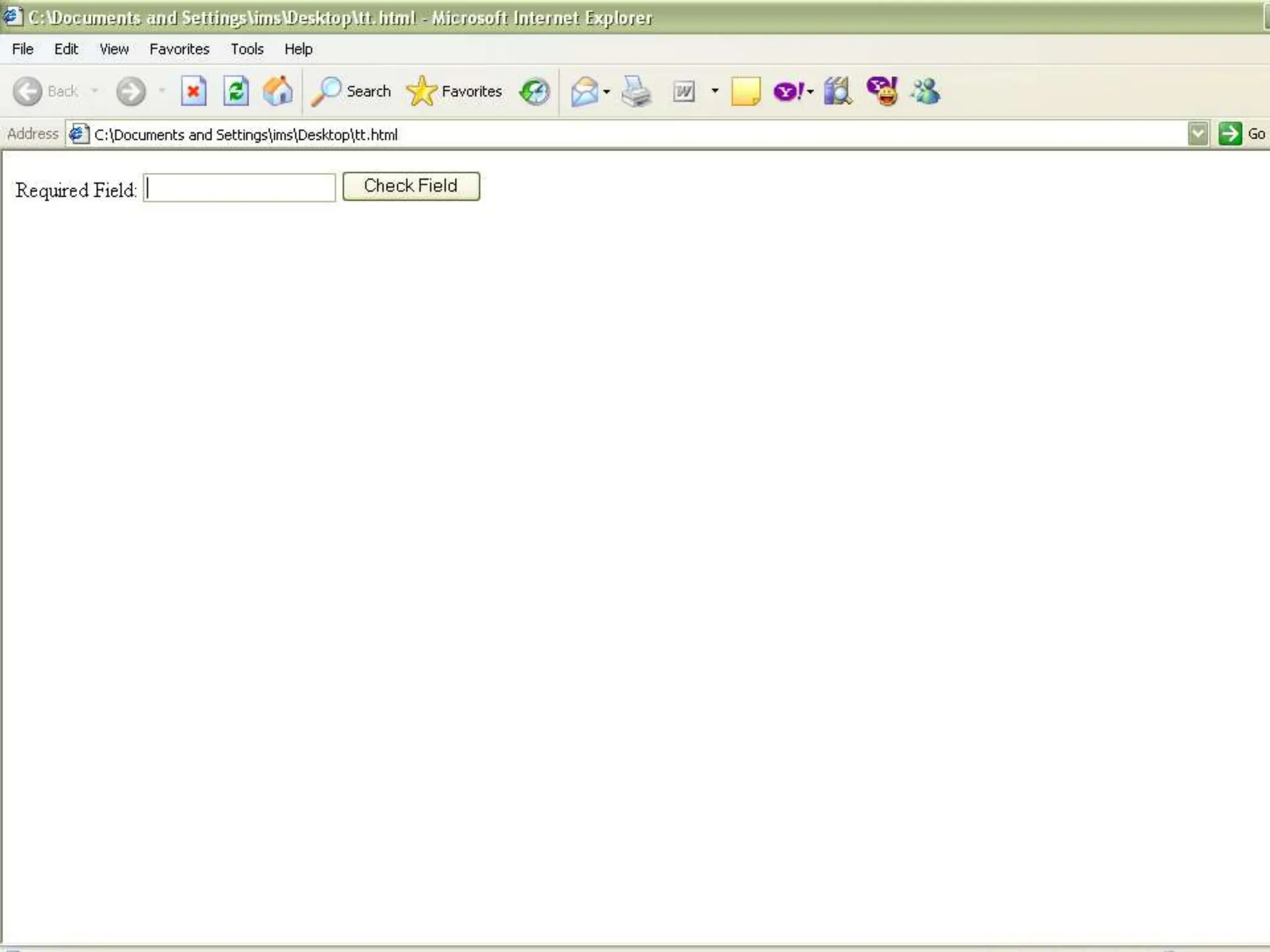Open the Tools menu
Viewport: 1270px width, 952px height.
click(247, 49)
